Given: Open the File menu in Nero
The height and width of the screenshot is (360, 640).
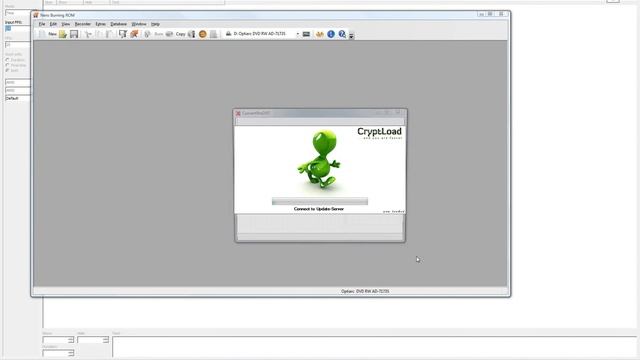Looking at the screenshot, I should 42,24.
